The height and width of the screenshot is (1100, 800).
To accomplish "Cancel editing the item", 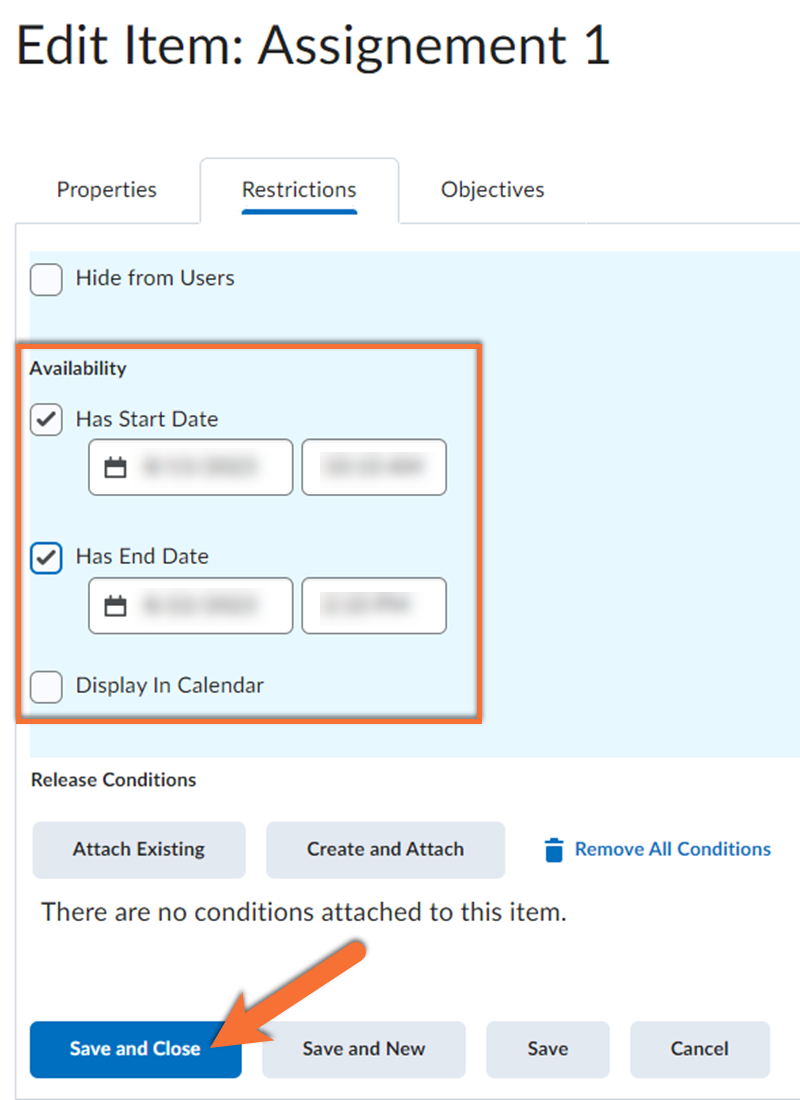I will [x=700, y=1049].
